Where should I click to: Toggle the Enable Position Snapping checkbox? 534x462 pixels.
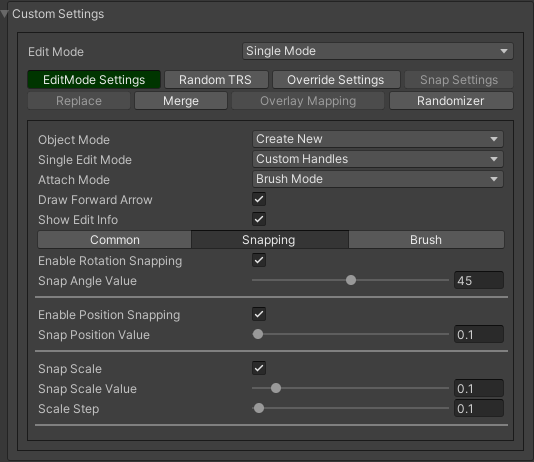[259, 314]
